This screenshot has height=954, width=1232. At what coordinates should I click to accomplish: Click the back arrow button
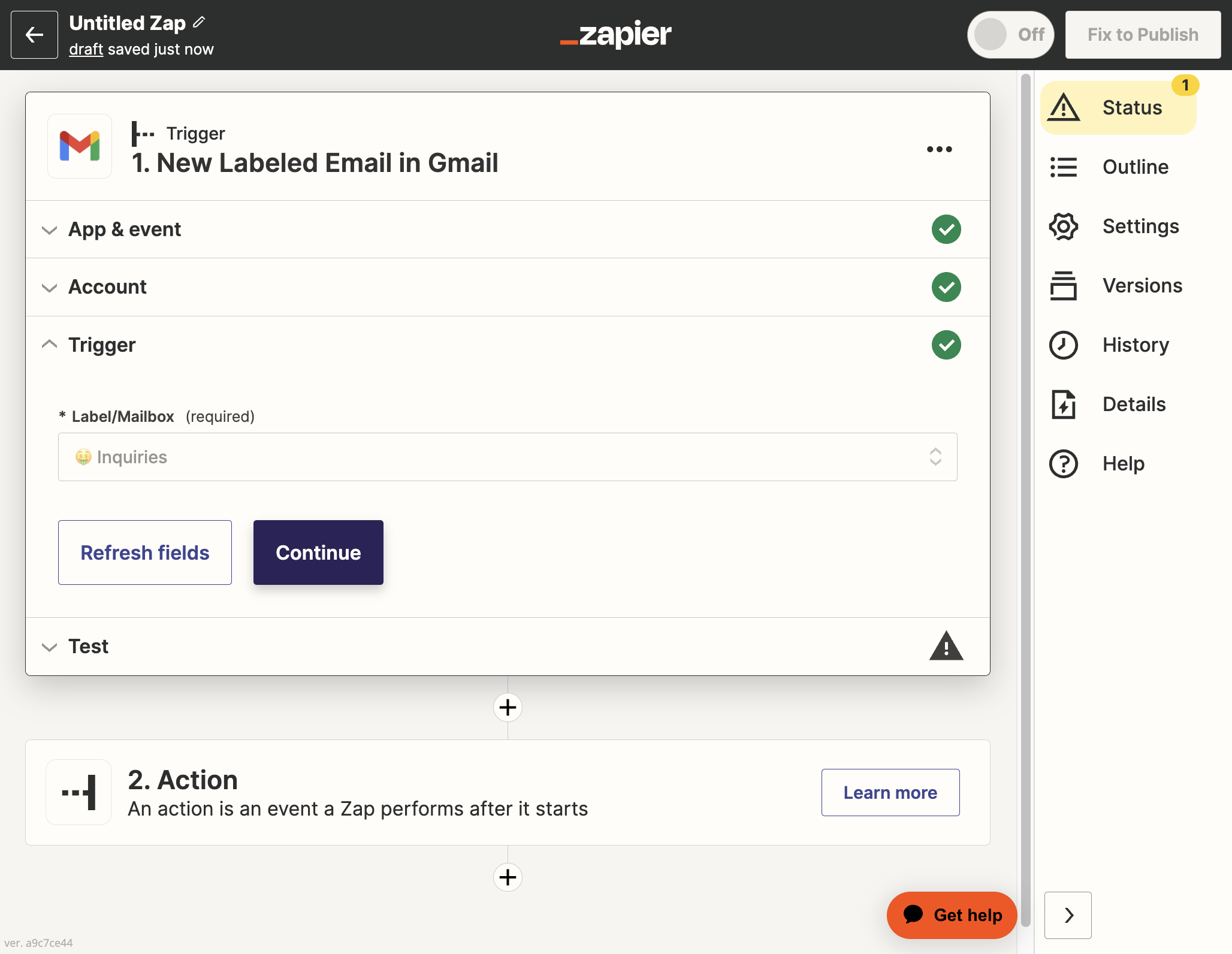(x=34, y=35)
